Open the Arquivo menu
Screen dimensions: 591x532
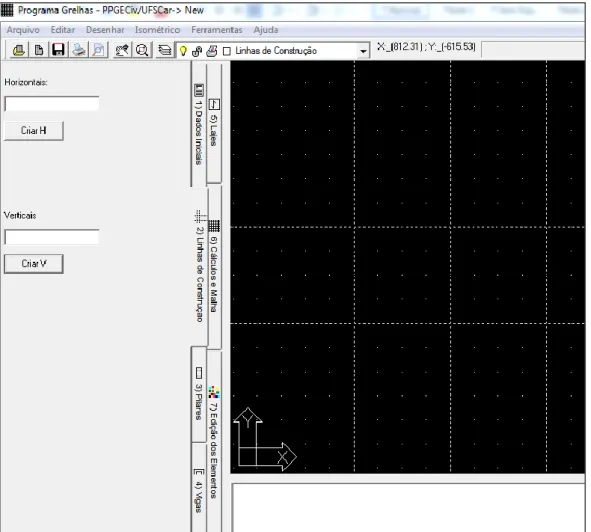[23, 30]
